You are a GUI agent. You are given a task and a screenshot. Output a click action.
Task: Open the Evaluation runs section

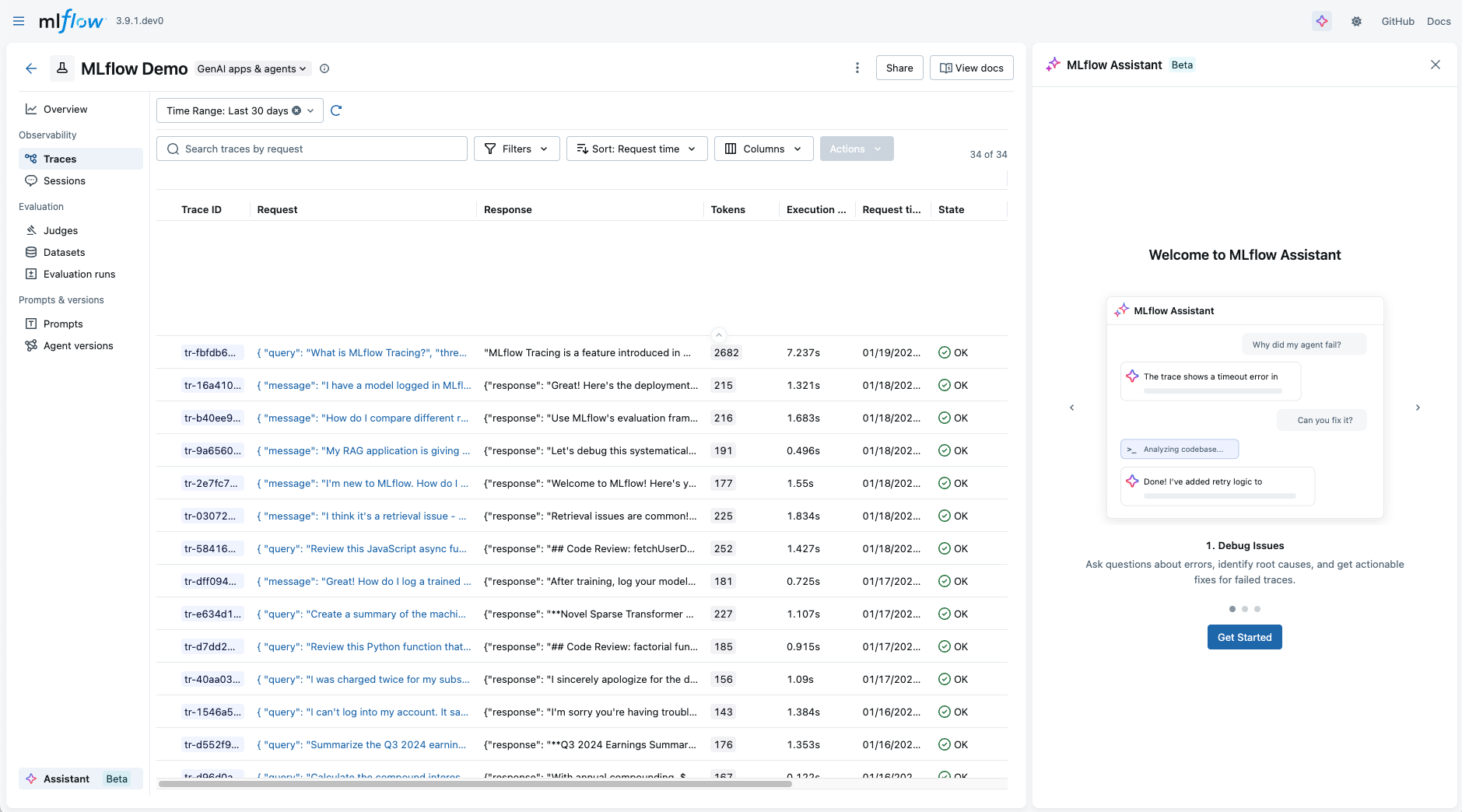pos(79,274)
